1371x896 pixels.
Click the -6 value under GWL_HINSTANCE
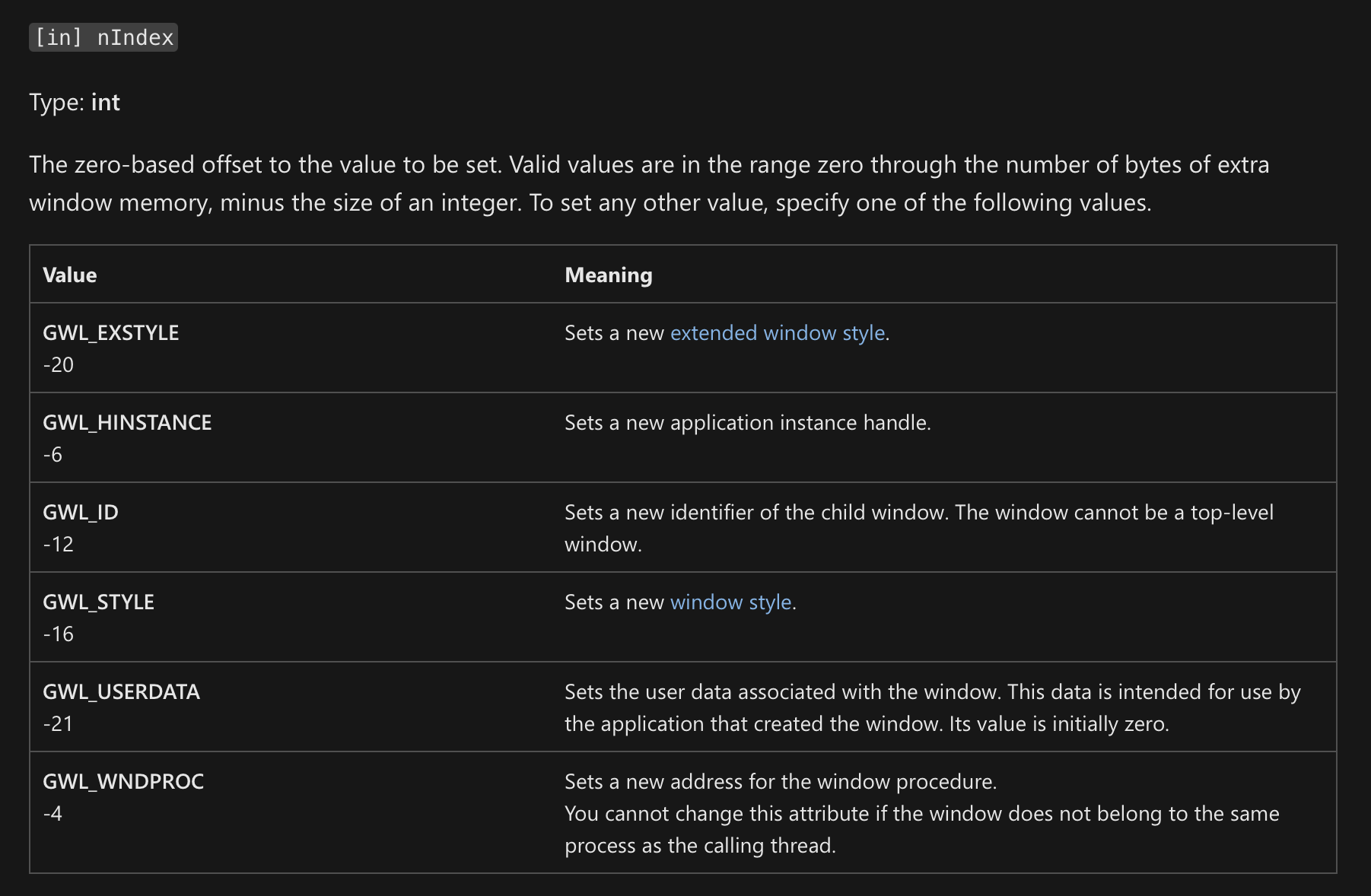pyautogui.click(x=52, y=455)
